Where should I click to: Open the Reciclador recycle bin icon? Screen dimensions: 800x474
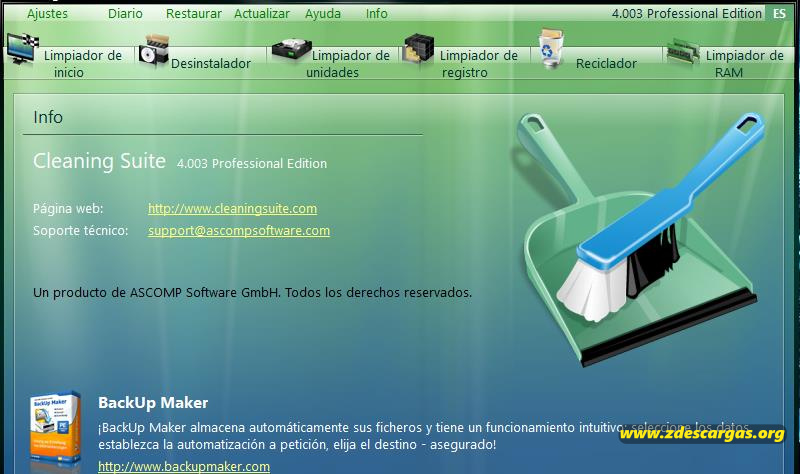click(x=551, y=48)
